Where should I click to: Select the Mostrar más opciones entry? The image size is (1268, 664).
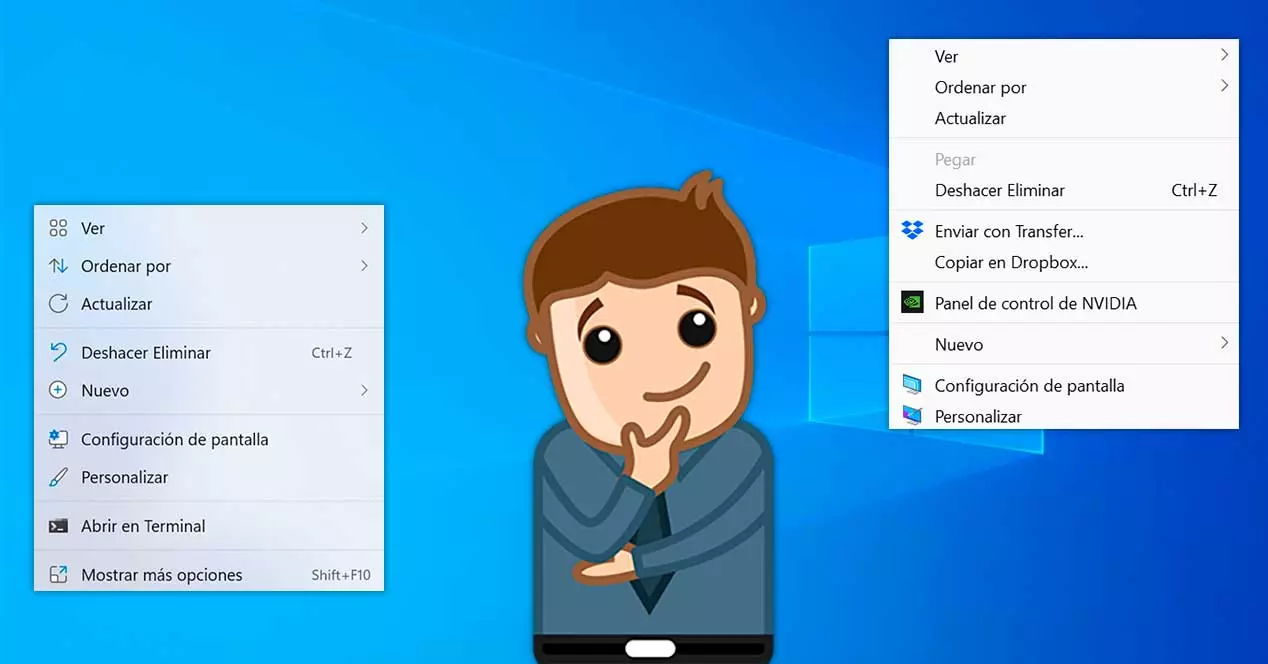(x=161, y=574)
